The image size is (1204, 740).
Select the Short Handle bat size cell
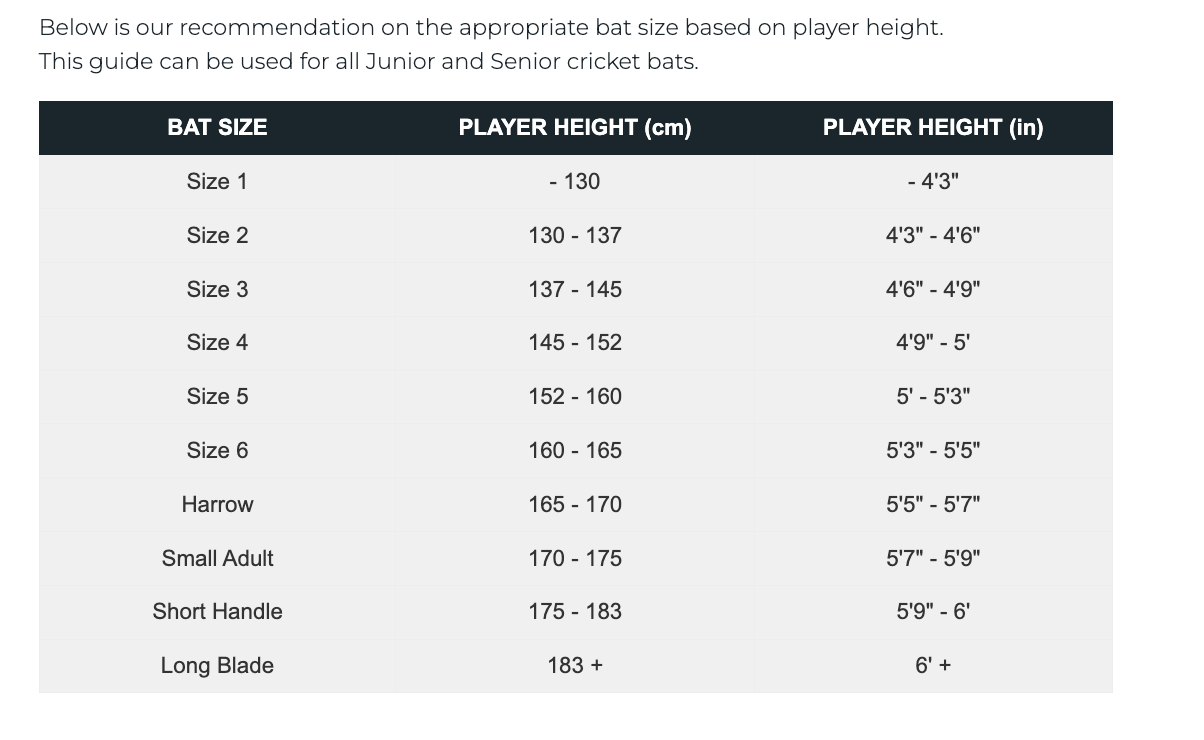(x=217, y=612)
